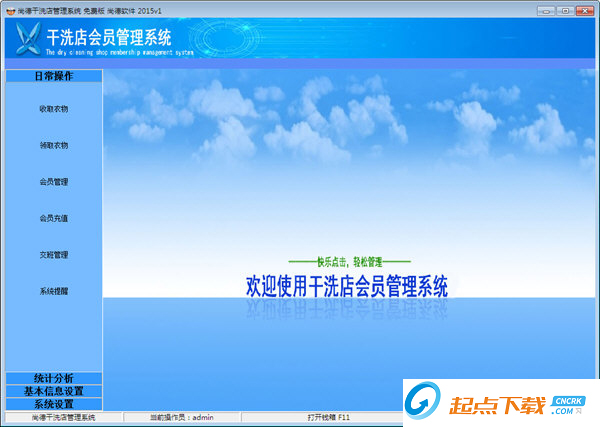Click the app icon in the title bar

click(10, 11)
